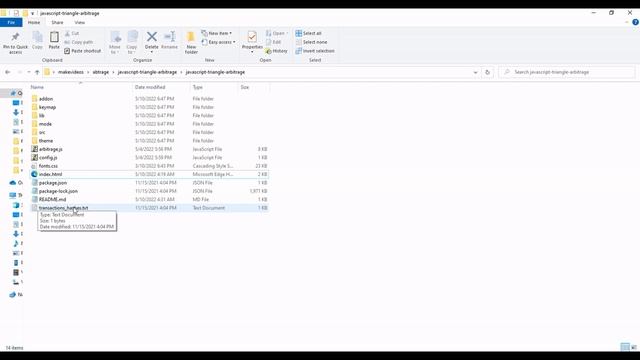640x360 pixels.
Task: Collapse the ribbon with chevron
Action: point(627,22)
